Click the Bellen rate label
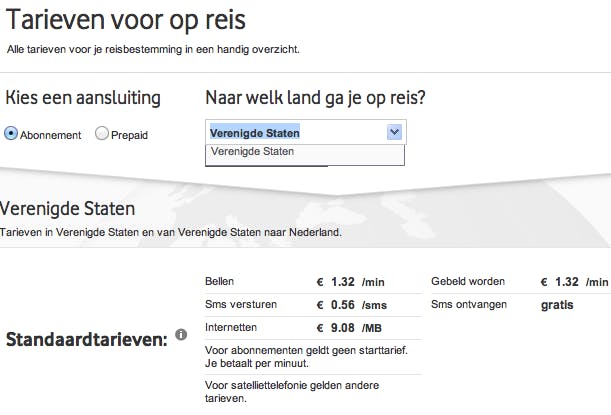Viewport: 611px width, 415px height. [220, 282]
